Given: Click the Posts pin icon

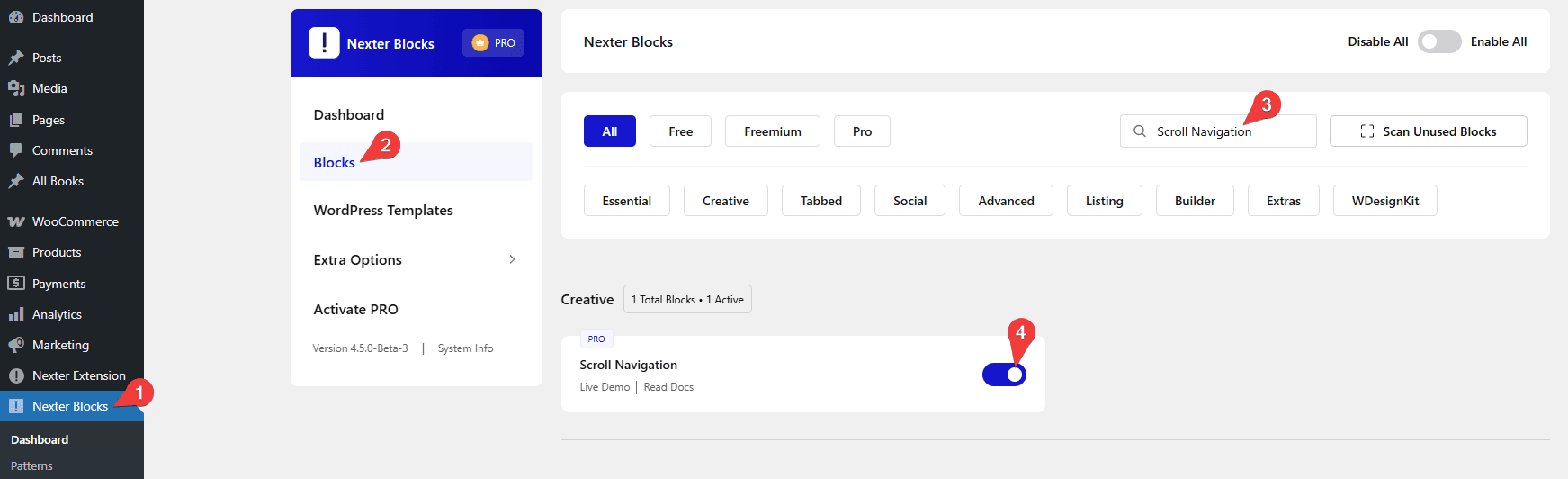Looking at the screenshot, I should pyautogui.click(x=16, y=58).
